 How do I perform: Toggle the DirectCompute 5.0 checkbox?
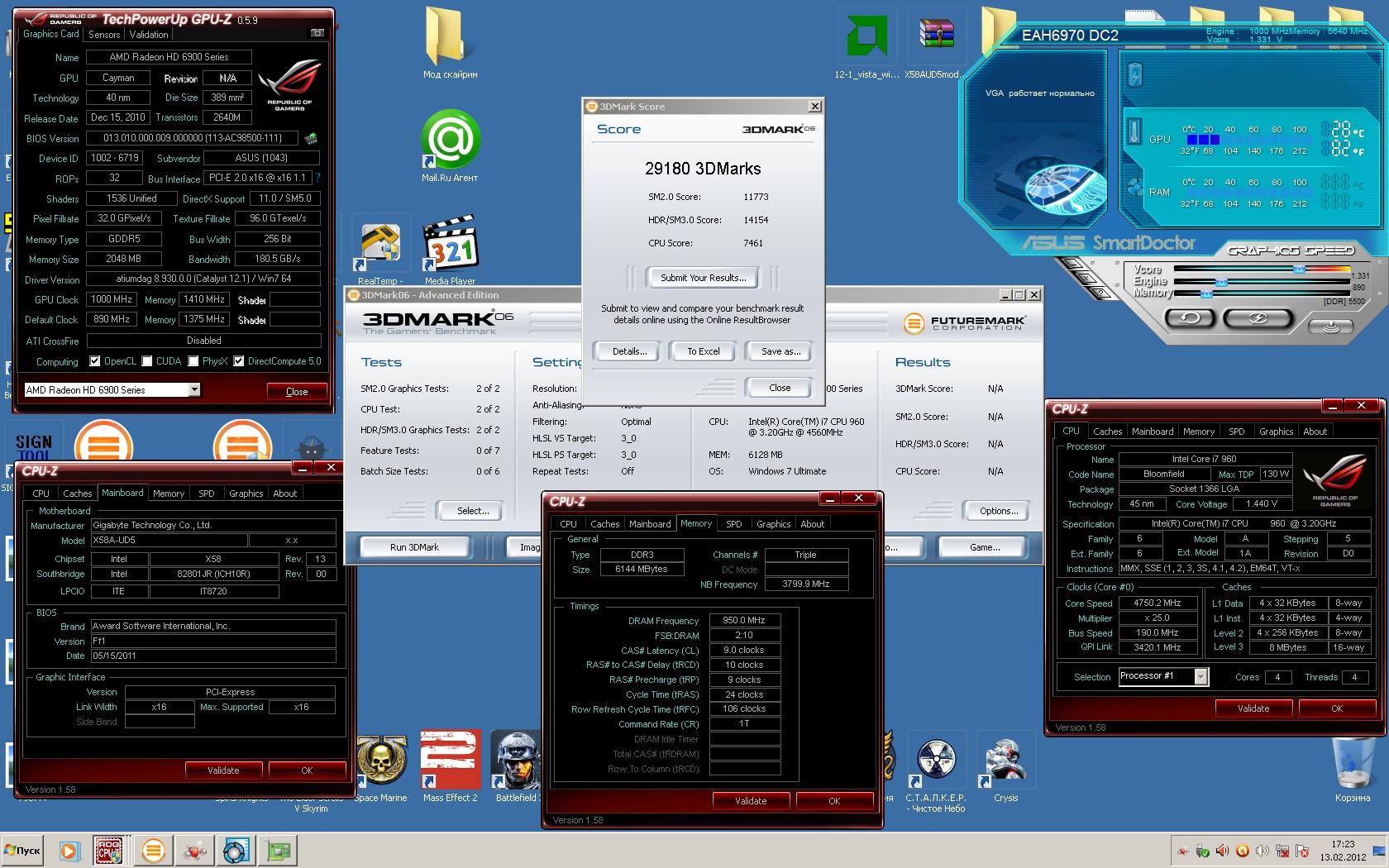[239, 360]
